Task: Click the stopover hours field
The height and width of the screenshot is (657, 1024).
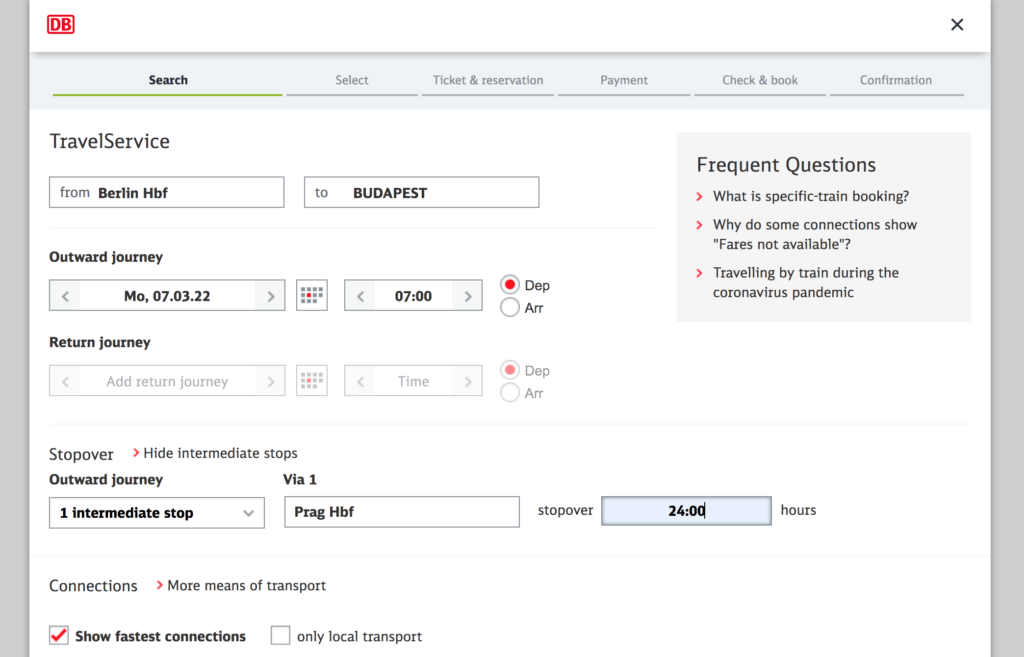Action: point(686,511)
